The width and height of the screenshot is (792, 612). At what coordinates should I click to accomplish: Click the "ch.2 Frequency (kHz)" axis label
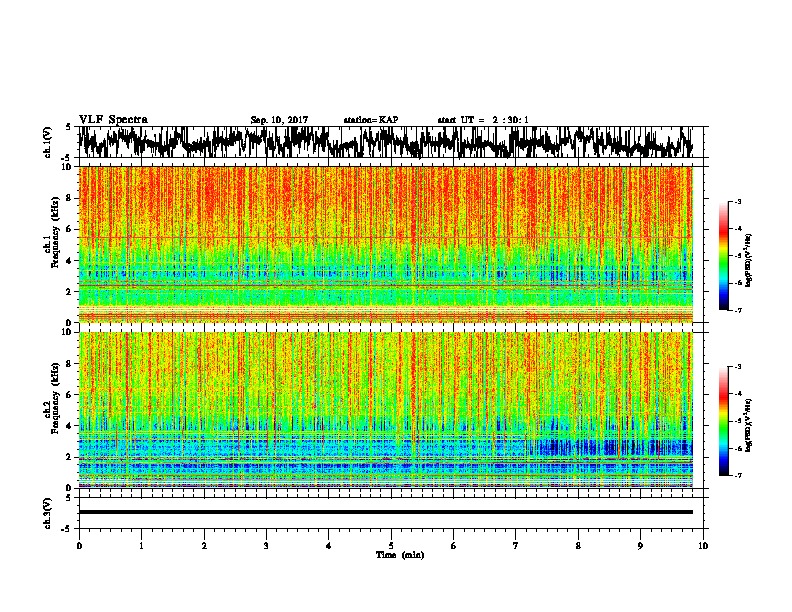[51, 397]
